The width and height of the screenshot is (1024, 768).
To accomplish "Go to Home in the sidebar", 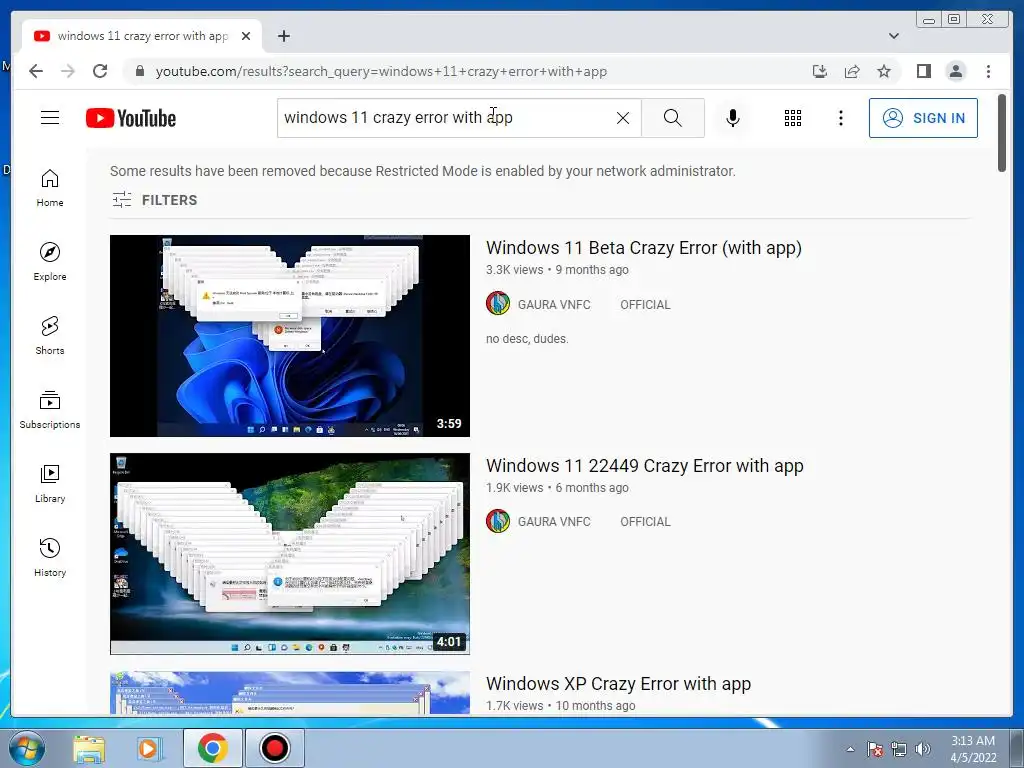I will point(50,188).
